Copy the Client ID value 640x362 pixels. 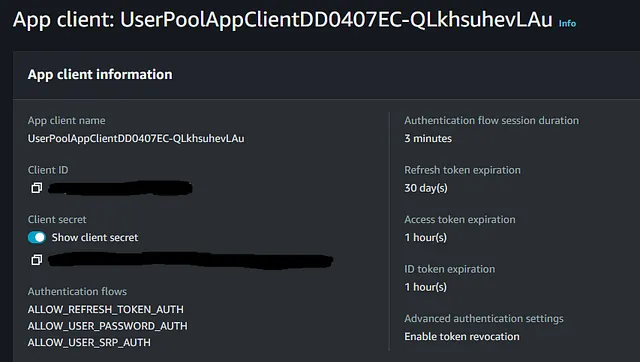(x=37, y=188)
